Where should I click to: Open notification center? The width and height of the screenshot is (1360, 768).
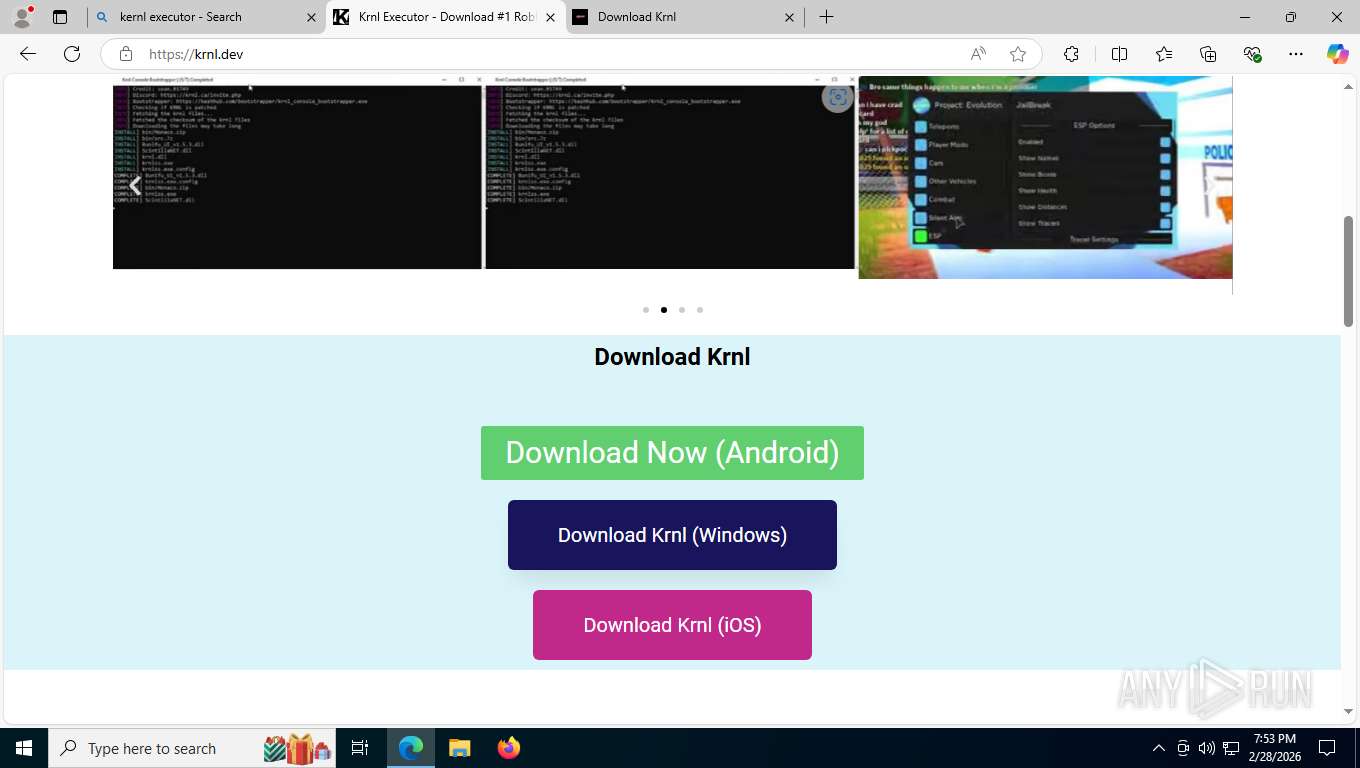1327,748
